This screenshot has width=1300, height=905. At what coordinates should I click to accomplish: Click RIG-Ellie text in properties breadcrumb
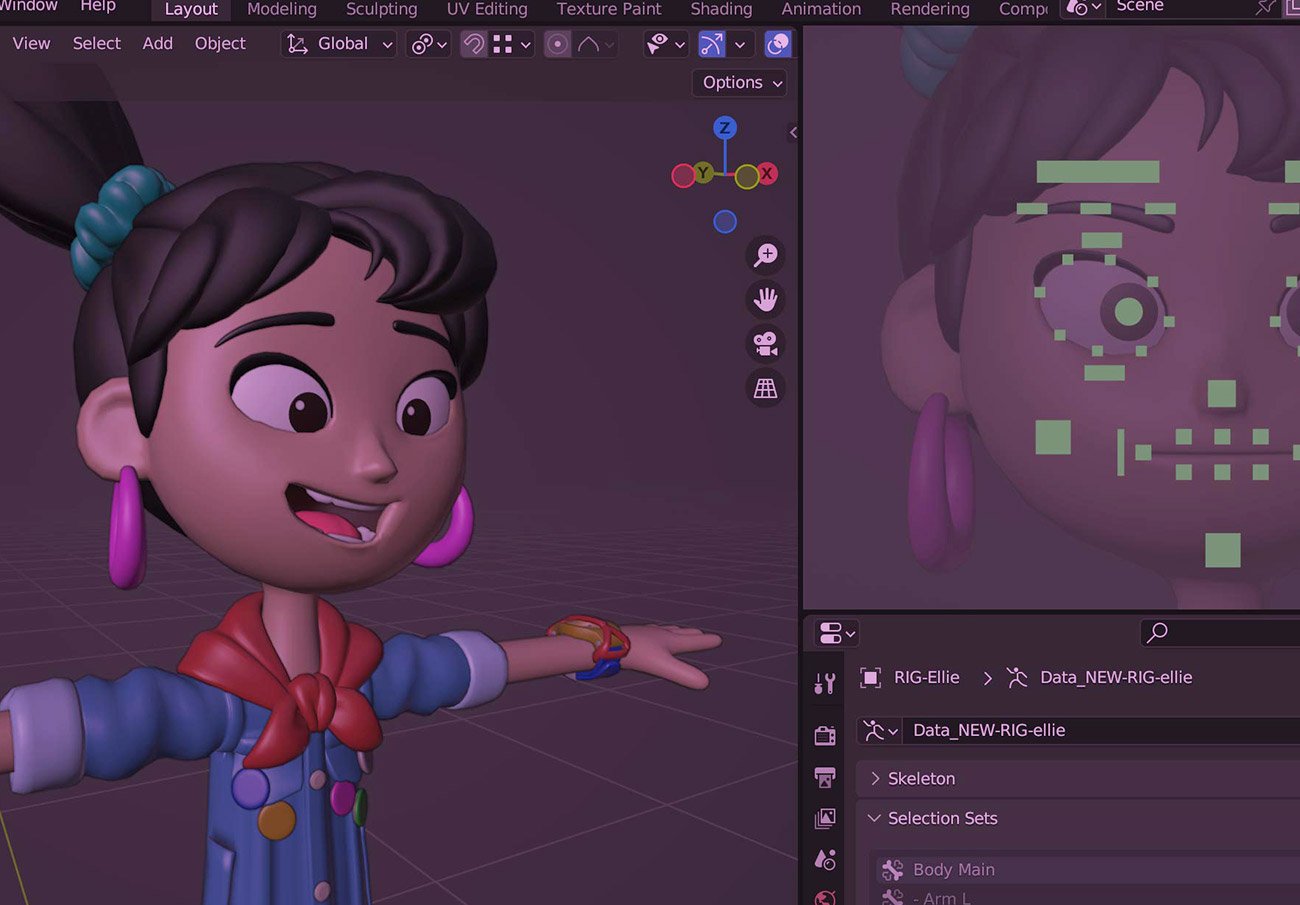[x=927, y=677]
